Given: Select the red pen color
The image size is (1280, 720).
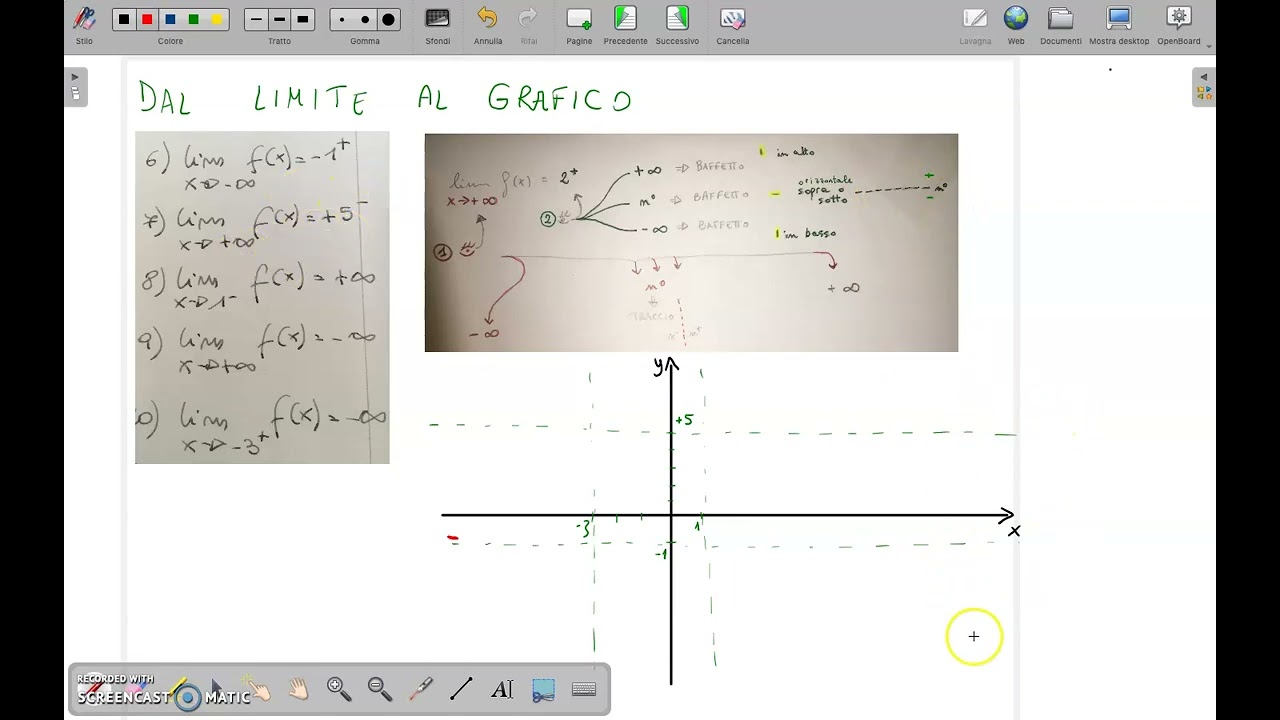Looking at the screenshot, I should click(x=147, y=19).
